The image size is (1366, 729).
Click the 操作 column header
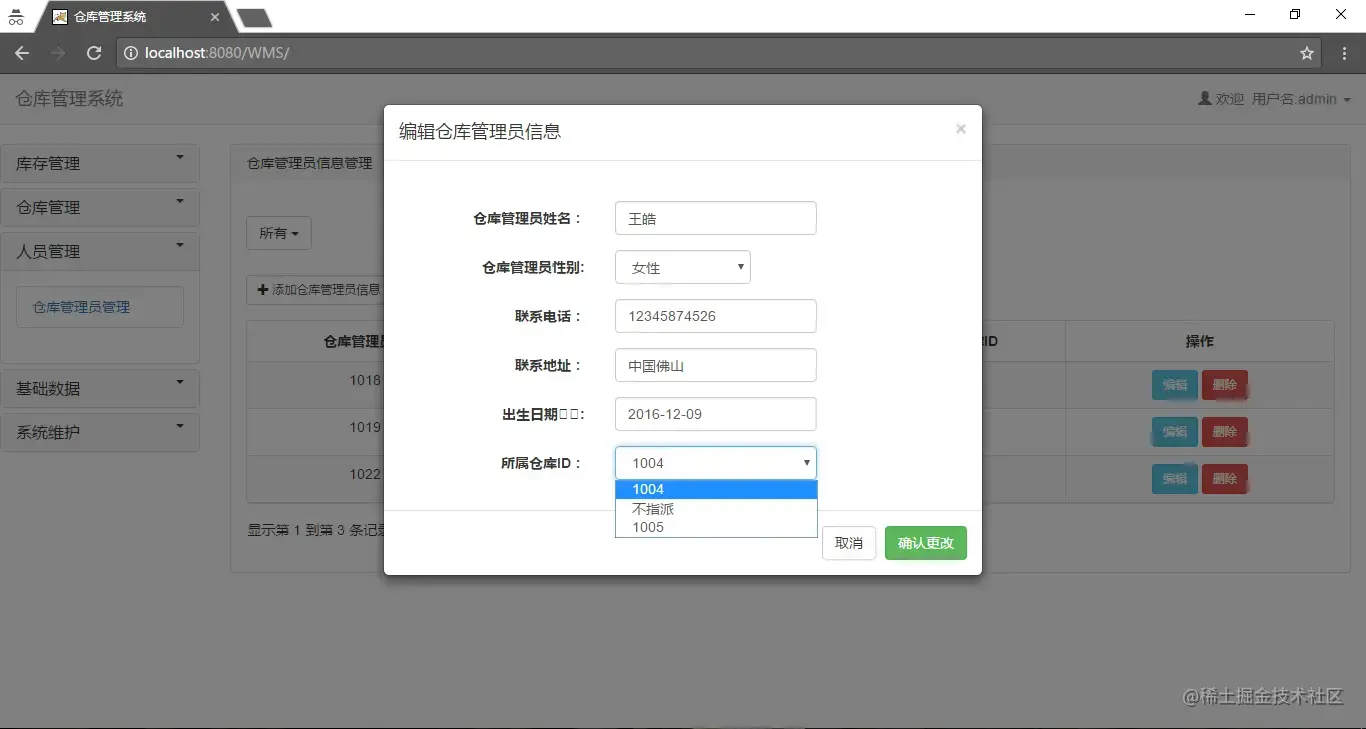click(x=1199, y=341)
